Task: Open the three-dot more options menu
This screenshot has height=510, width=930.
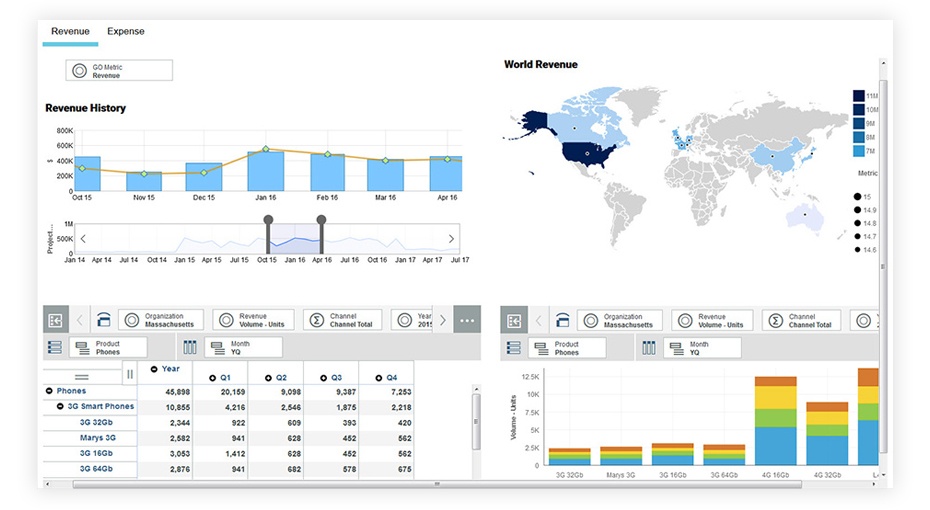Action: point(466,320)
